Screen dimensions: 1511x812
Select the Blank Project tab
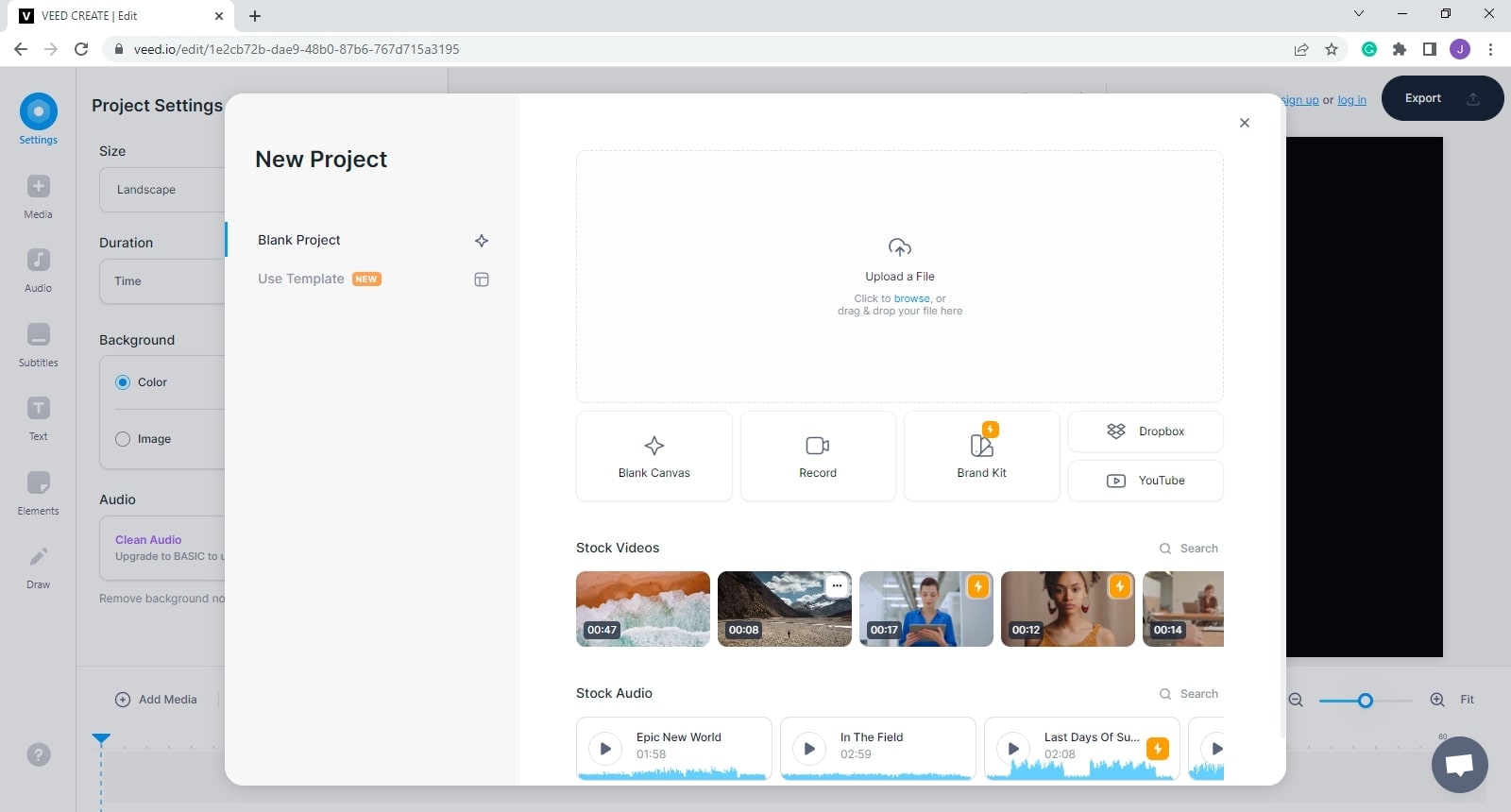[x=373, y=240]
